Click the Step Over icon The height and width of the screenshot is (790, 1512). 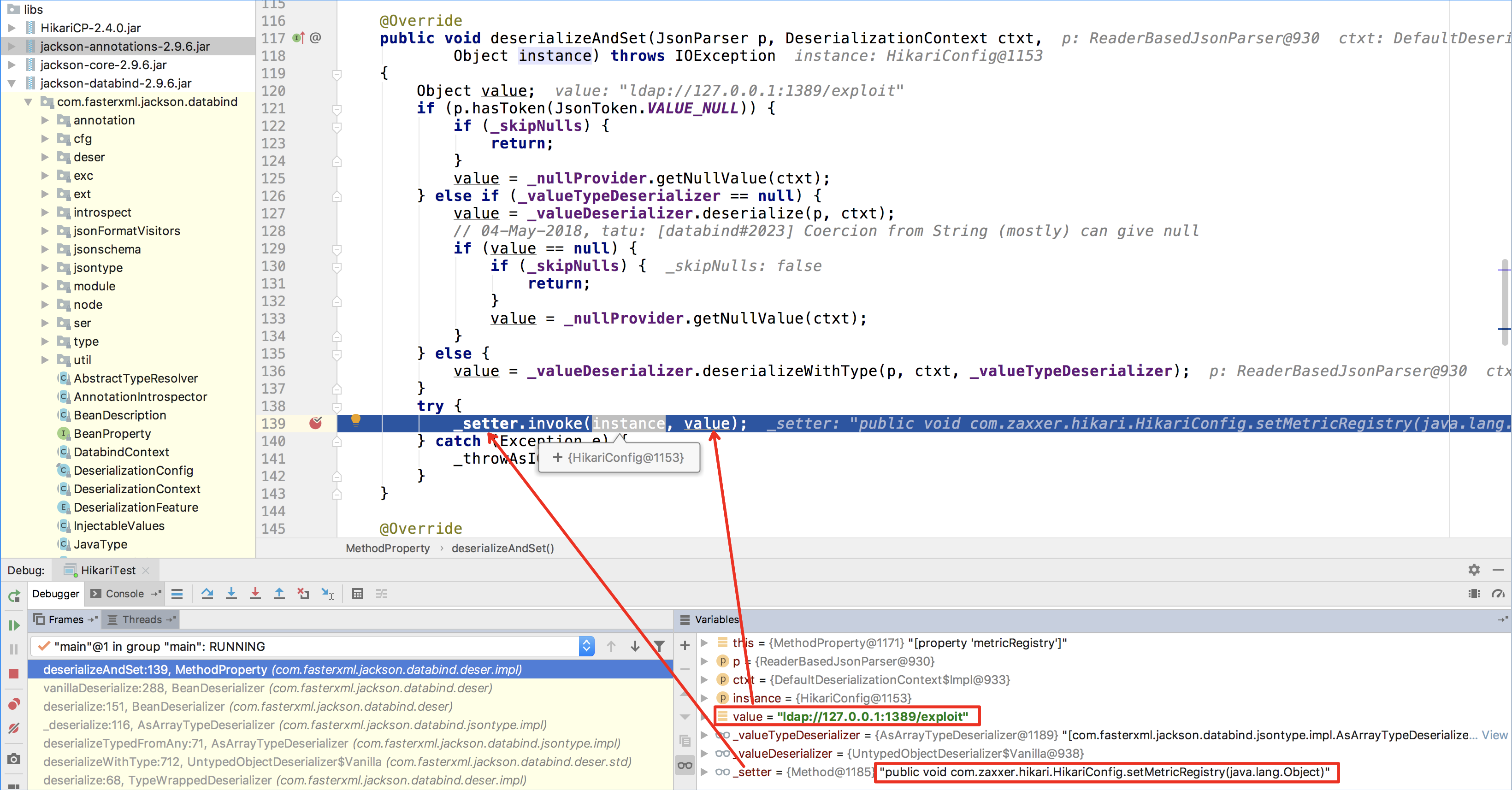click(208, 594)
